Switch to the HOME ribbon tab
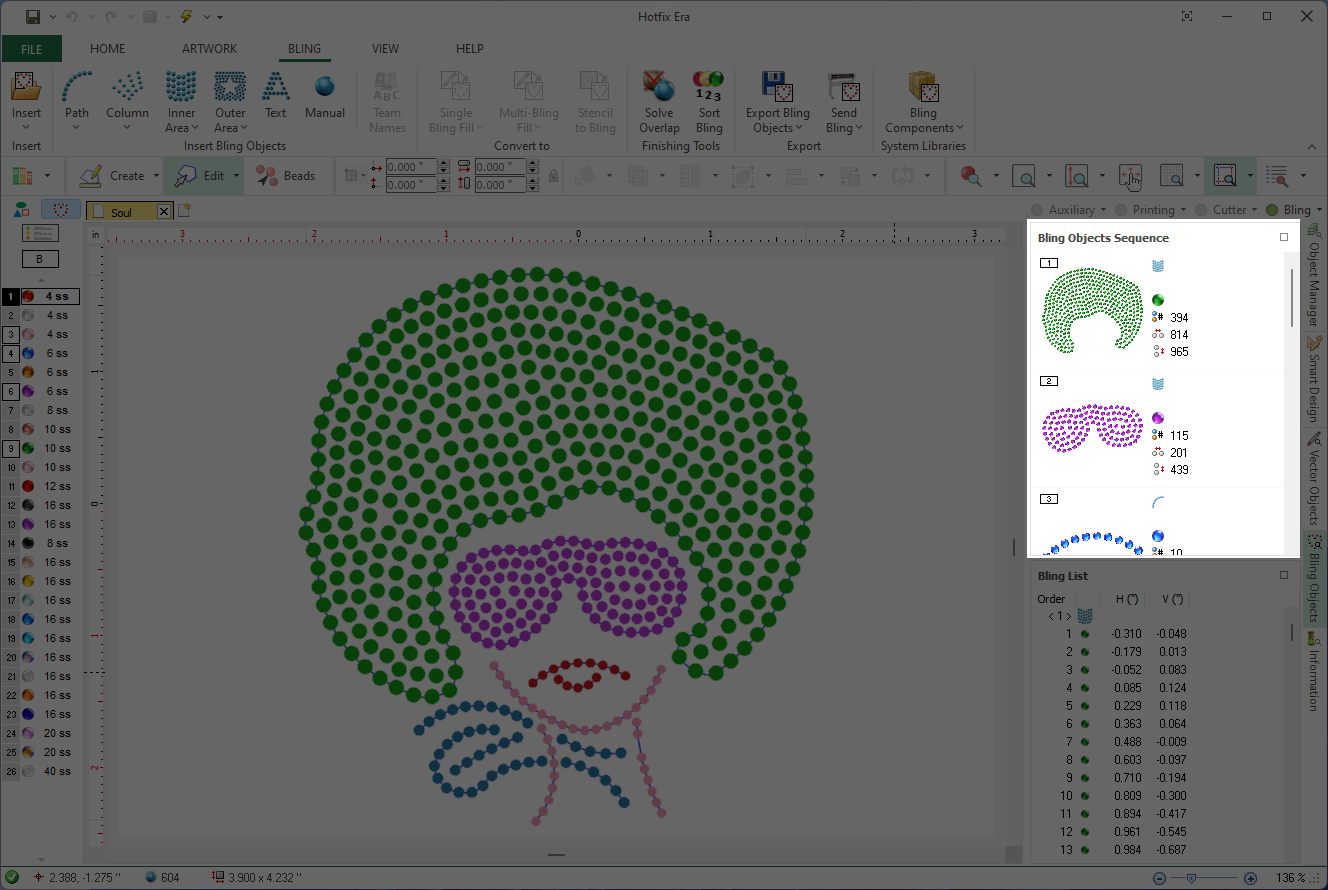 (108, 49)
